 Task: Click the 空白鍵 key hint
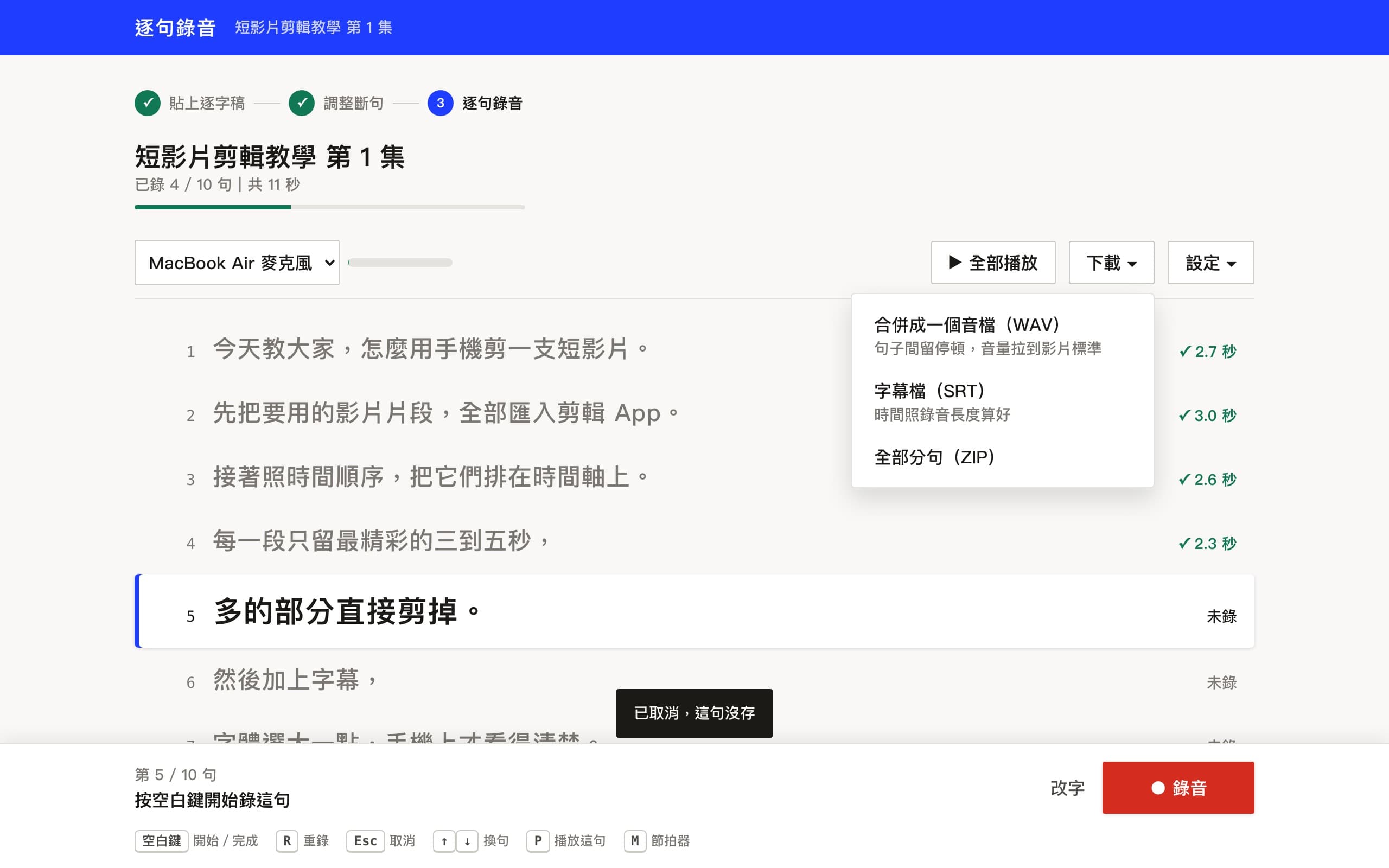161,841
